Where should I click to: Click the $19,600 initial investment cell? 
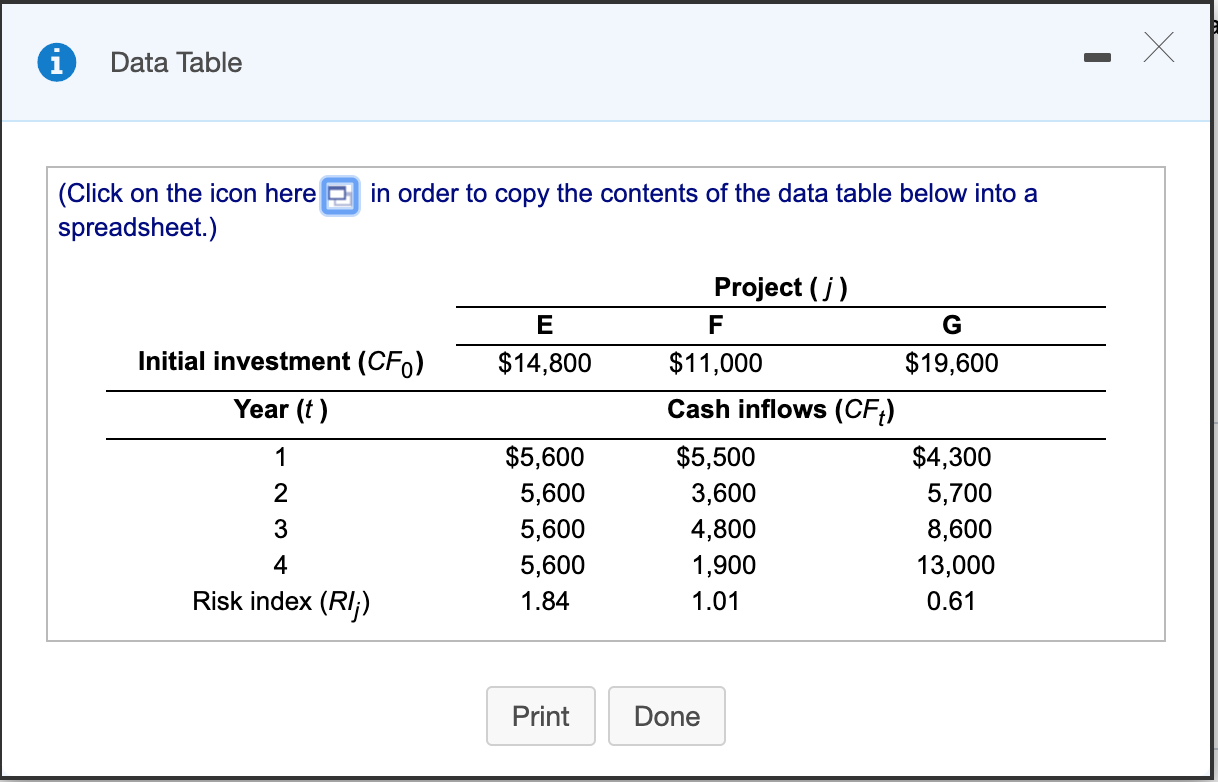[x=951, y=363]
